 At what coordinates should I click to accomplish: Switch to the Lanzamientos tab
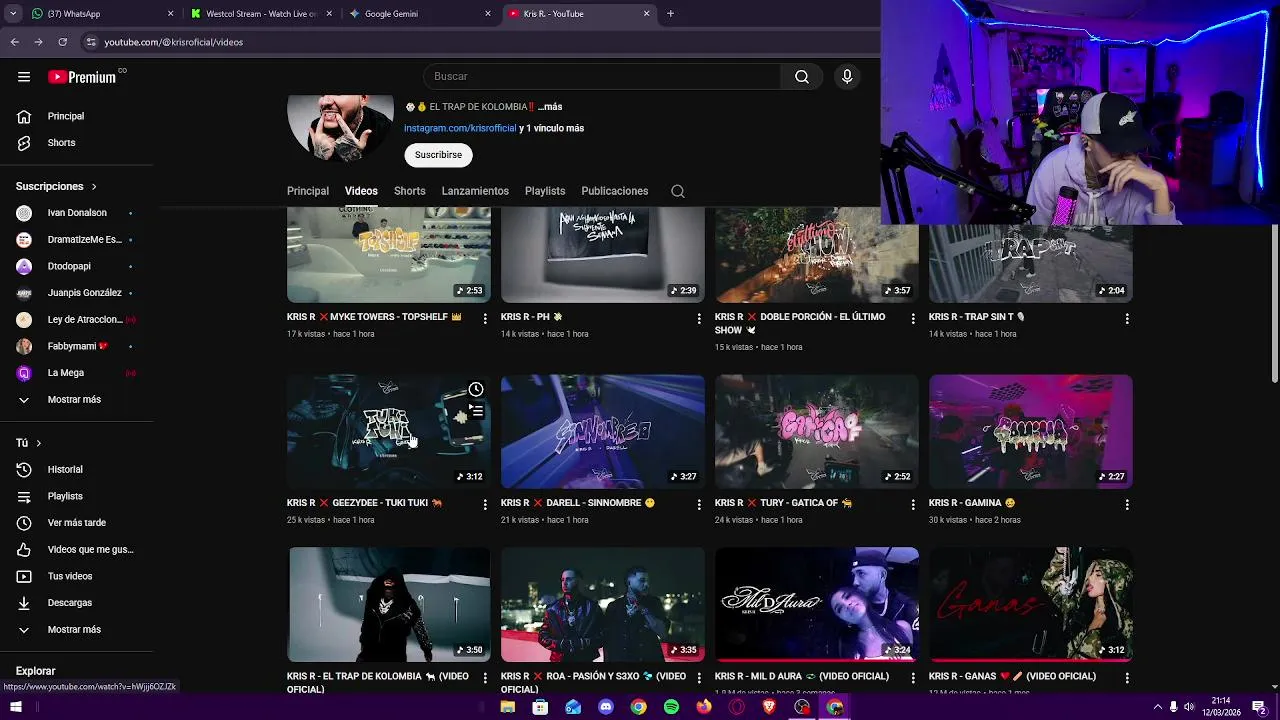point(475,191)
